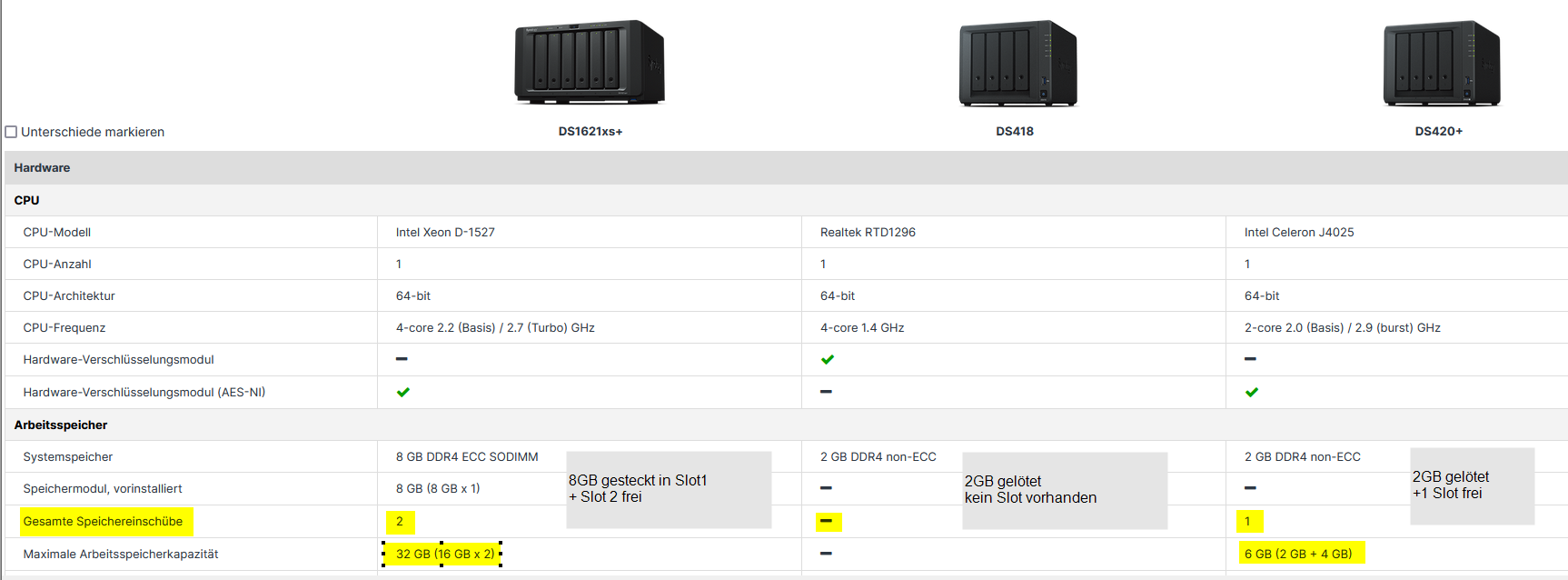The width and height of the screenshot is (1568, 580).
Task: Select the CPU-Frequenz row label
Action: tap(65, 328)
